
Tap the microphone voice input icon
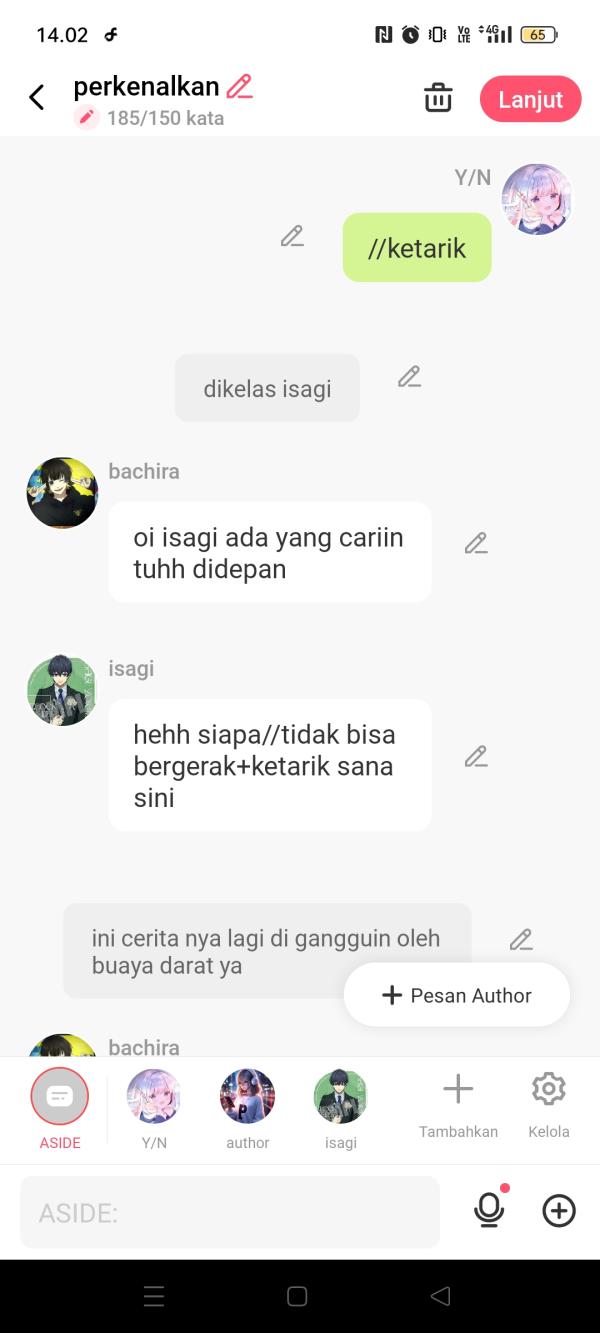coord(489,1211)
